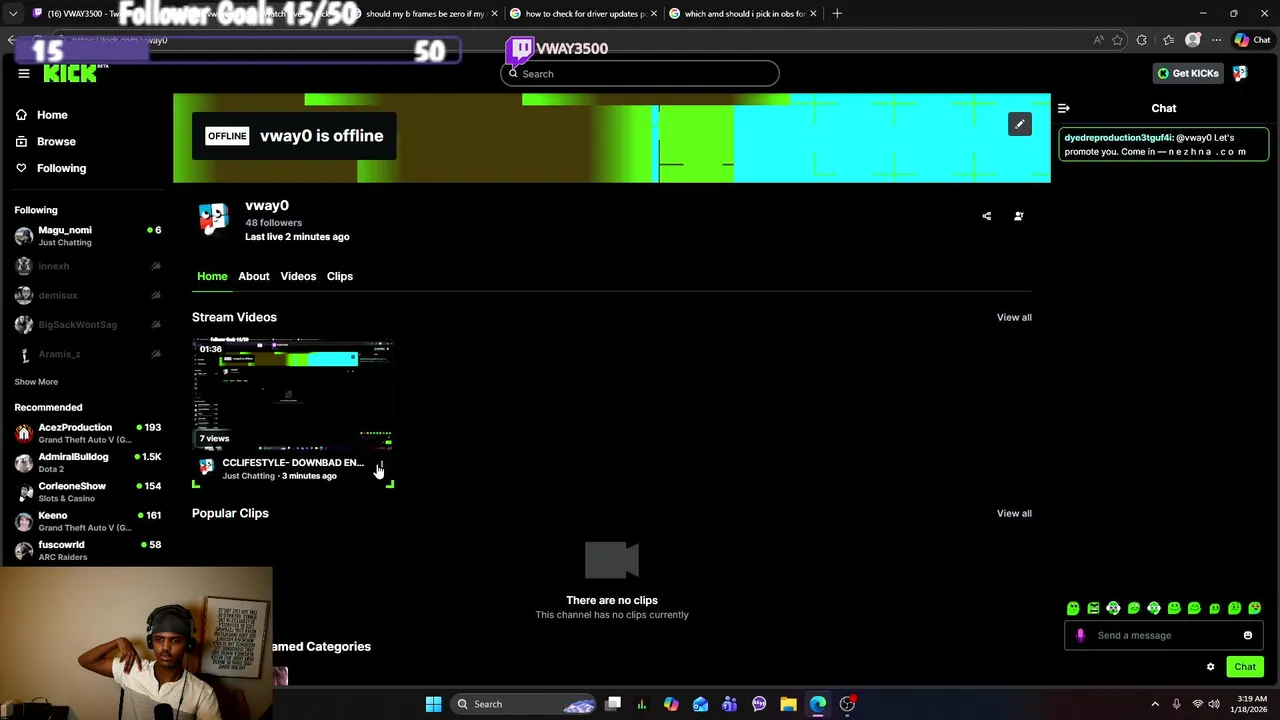Switch to the About tab
Screen dimensions: 1280x720
click(253, 276)
